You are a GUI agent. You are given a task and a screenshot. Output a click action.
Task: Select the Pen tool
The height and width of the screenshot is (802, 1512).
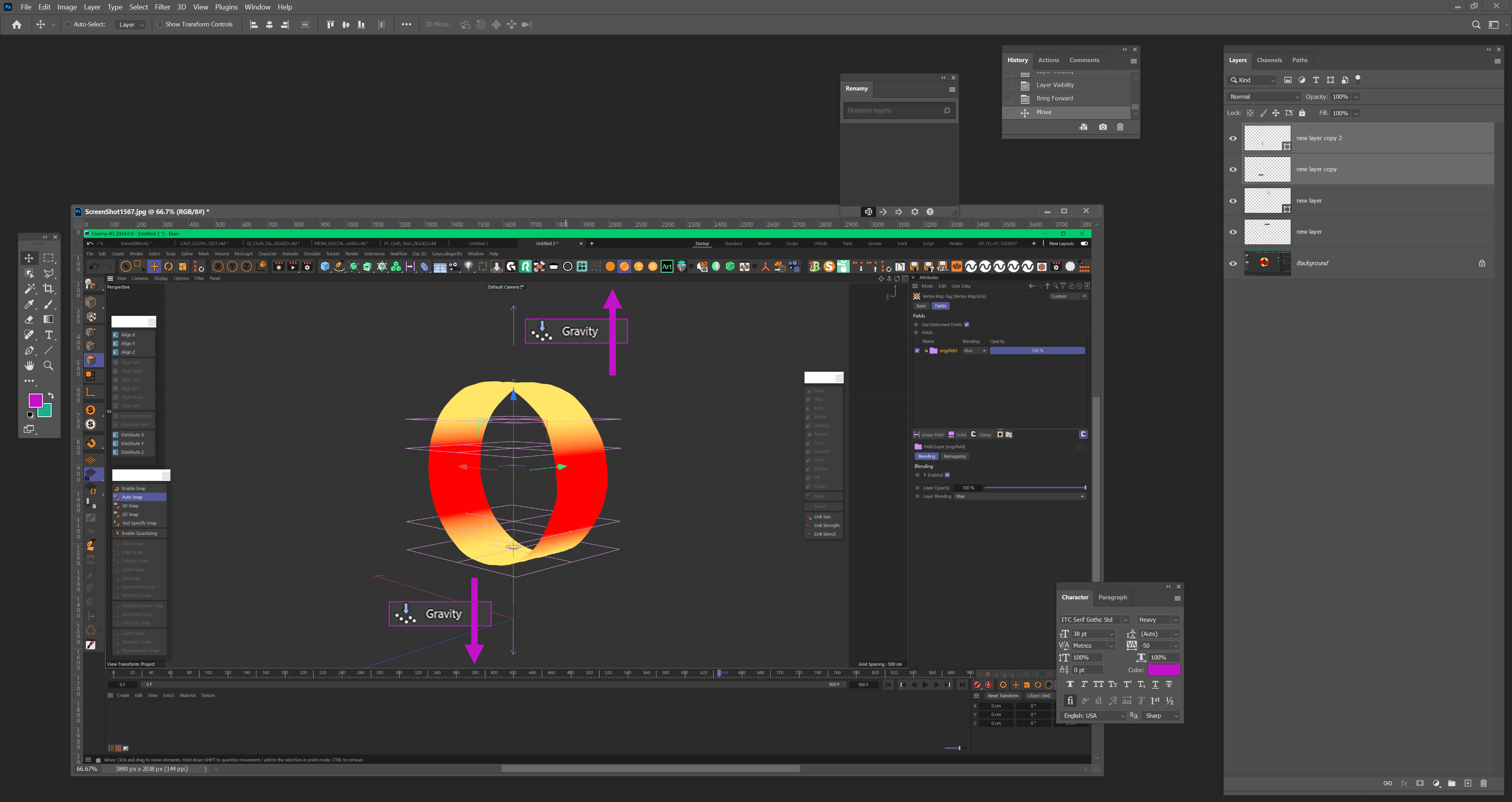29,350
